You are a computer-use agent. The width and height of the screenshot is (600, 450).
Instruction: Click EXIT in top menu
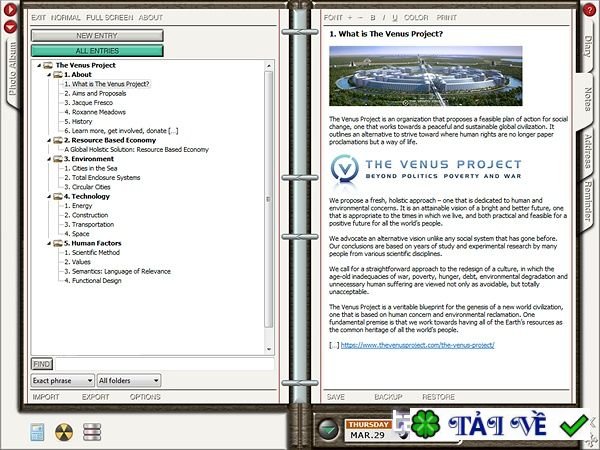click(x=38, y=18)
